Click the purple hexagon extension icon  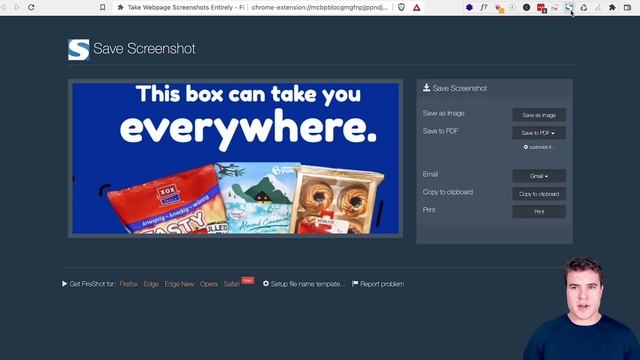(x=469, y=7)
